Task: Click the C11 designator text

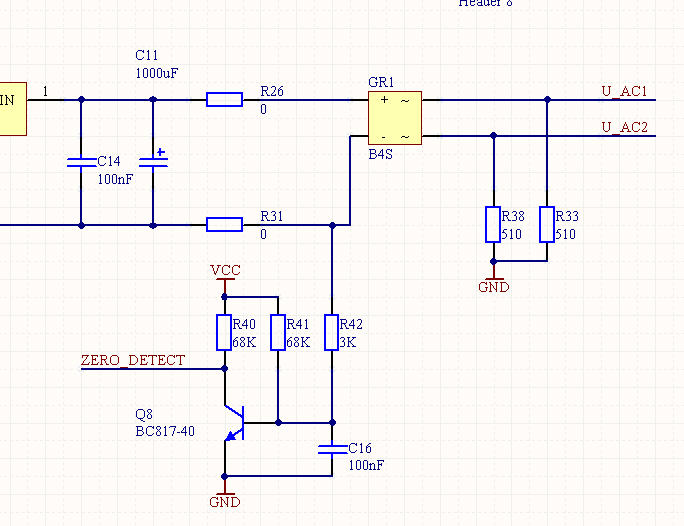Action: [x=147, y=55]
